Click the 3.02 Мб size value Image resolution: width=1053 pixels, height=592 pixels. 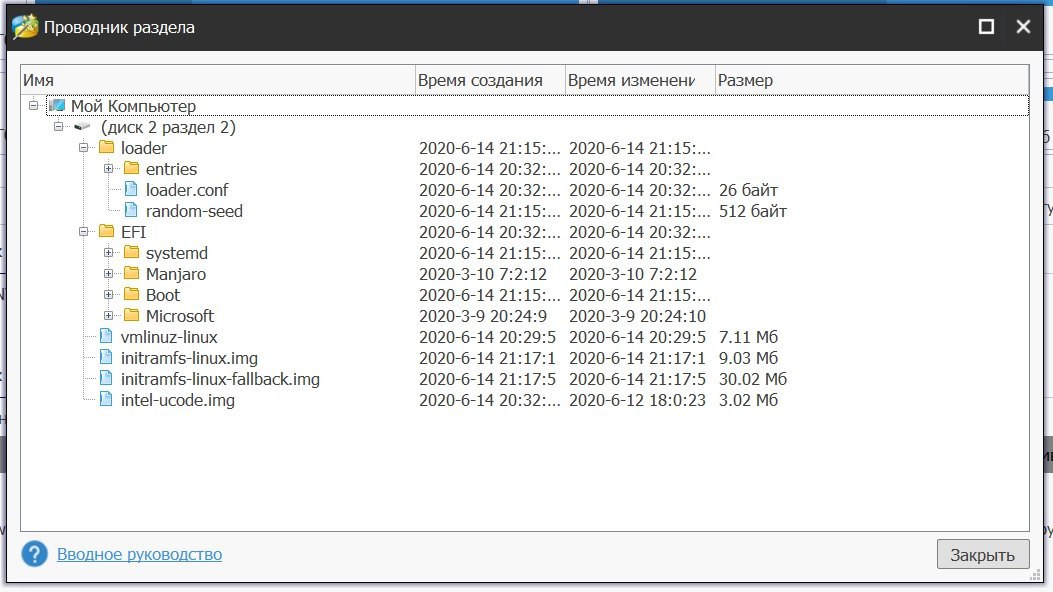[748, 400]
